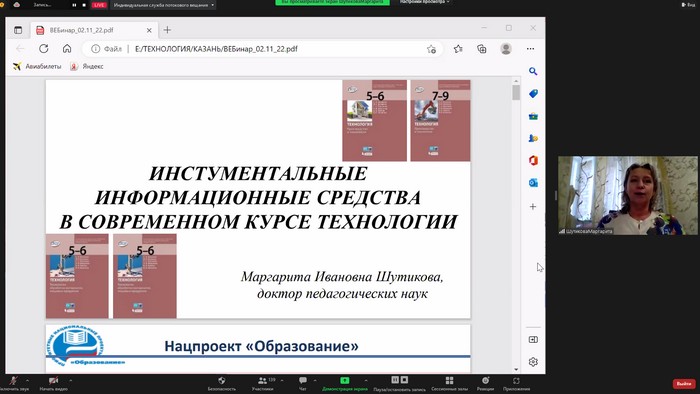Open Zoom Apps (Приложения)
The height and width of the screenshot is (394, 700).
pos(517,383)
